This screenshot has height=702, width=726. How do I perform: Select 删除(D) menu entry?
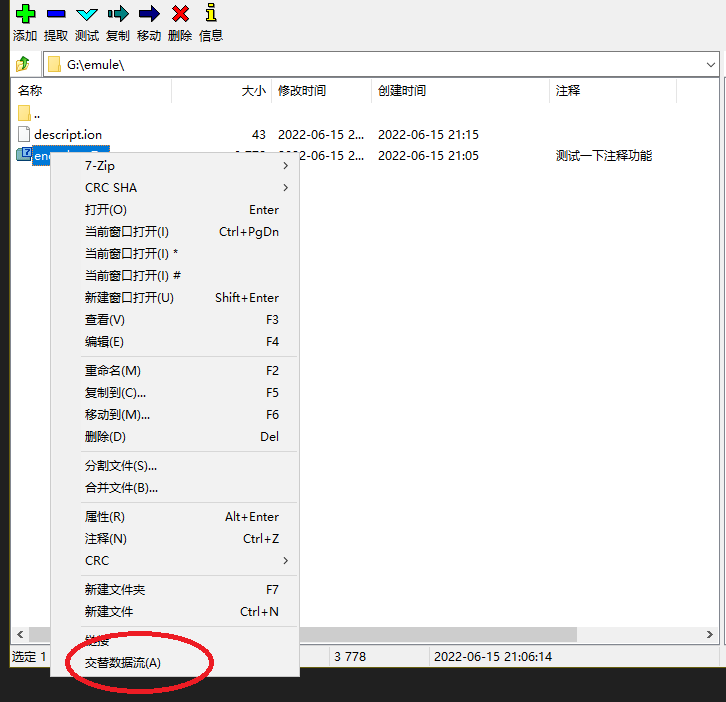[x=175, y=437]
